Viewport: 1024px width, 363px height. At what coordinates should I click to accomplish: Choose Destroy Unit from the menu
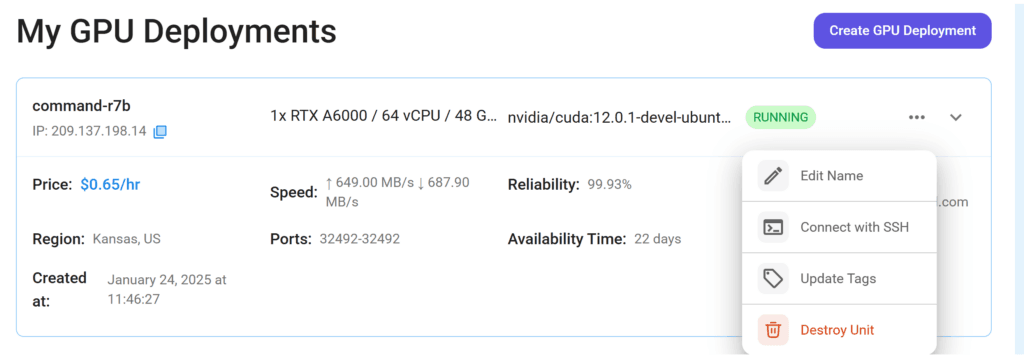pos(839,330)
